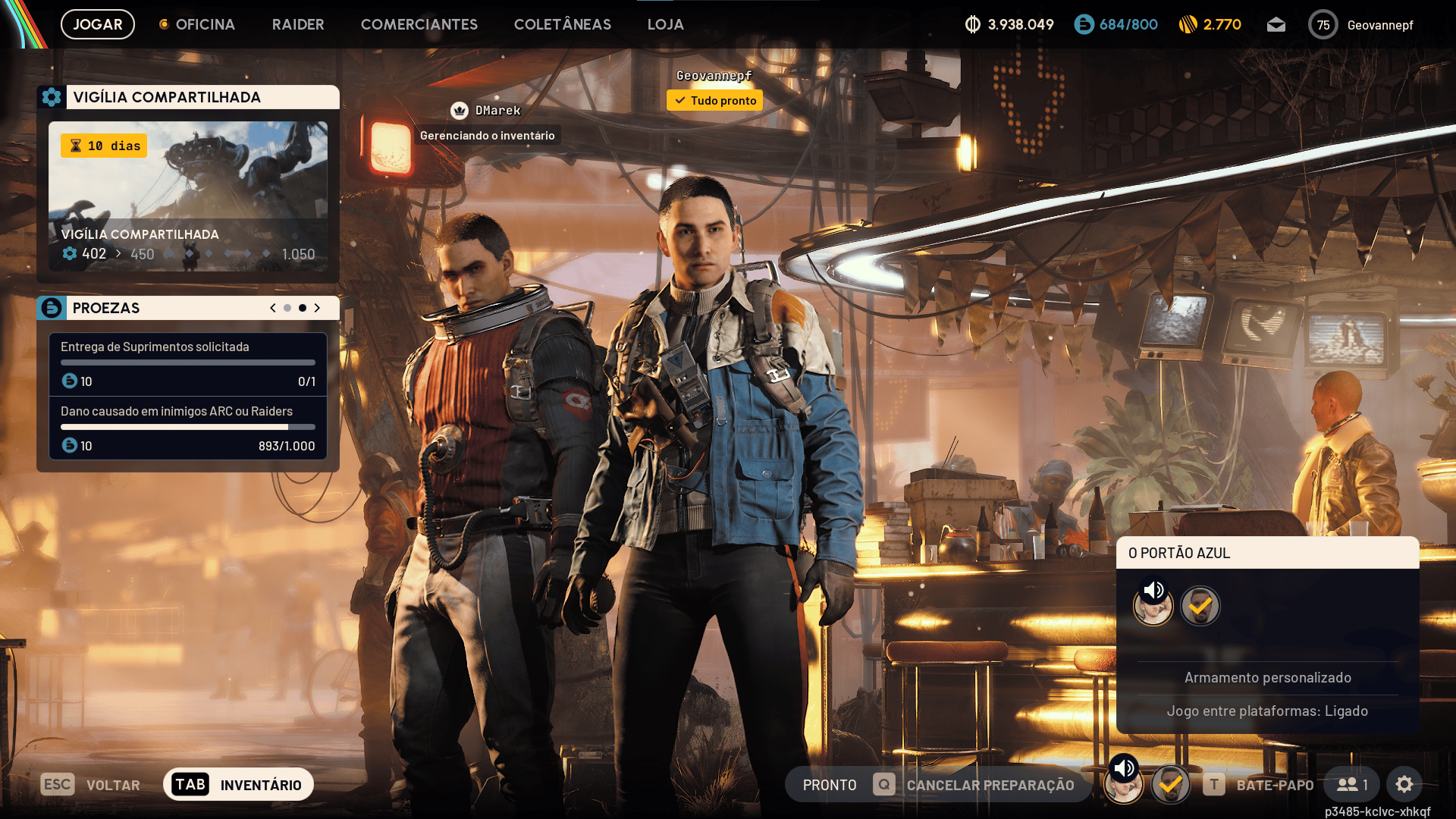Image resolution: width=1456 pixels, height=819 pixels.
Task: Click the 0/1 progress value
Action: point(306,381)
